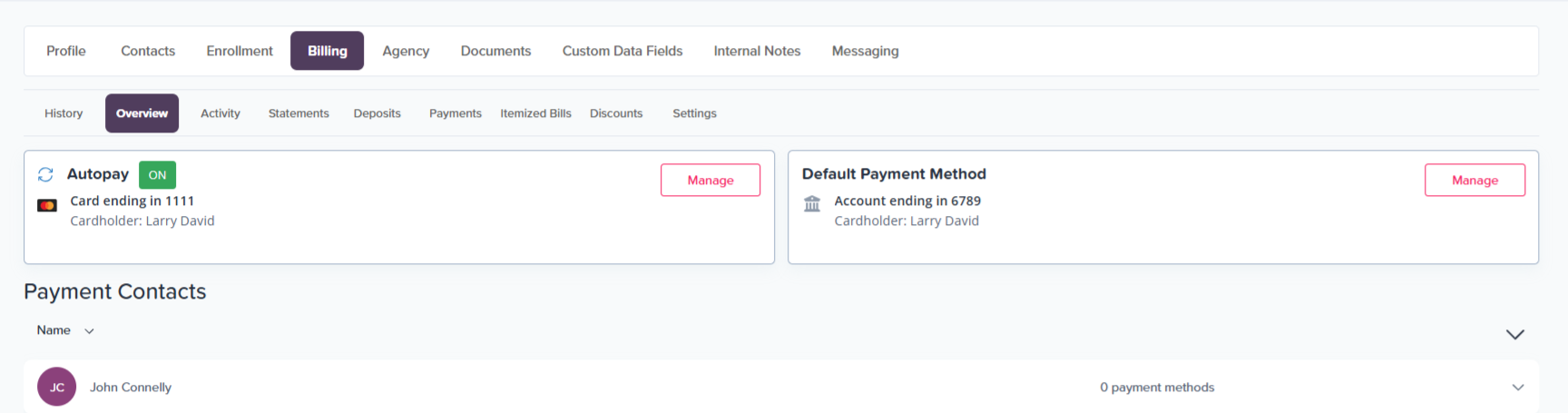Viewport: 1568px width, 413px height.
Task: Toggle the Autopay ON badge
Action: coord(157,175)
